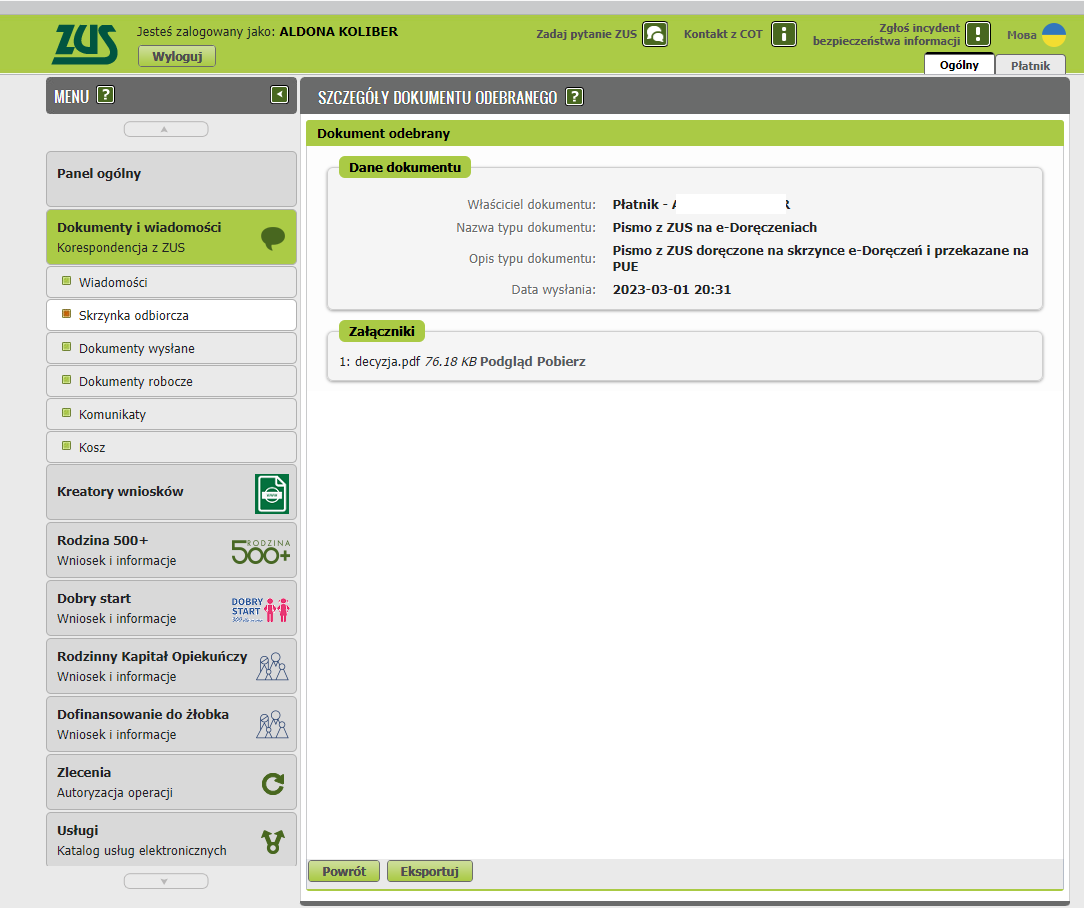Image resolution: width=1084 pixels, height=908 pixels.
Task: Open help icon next to MENU
Action: [105, 96]
